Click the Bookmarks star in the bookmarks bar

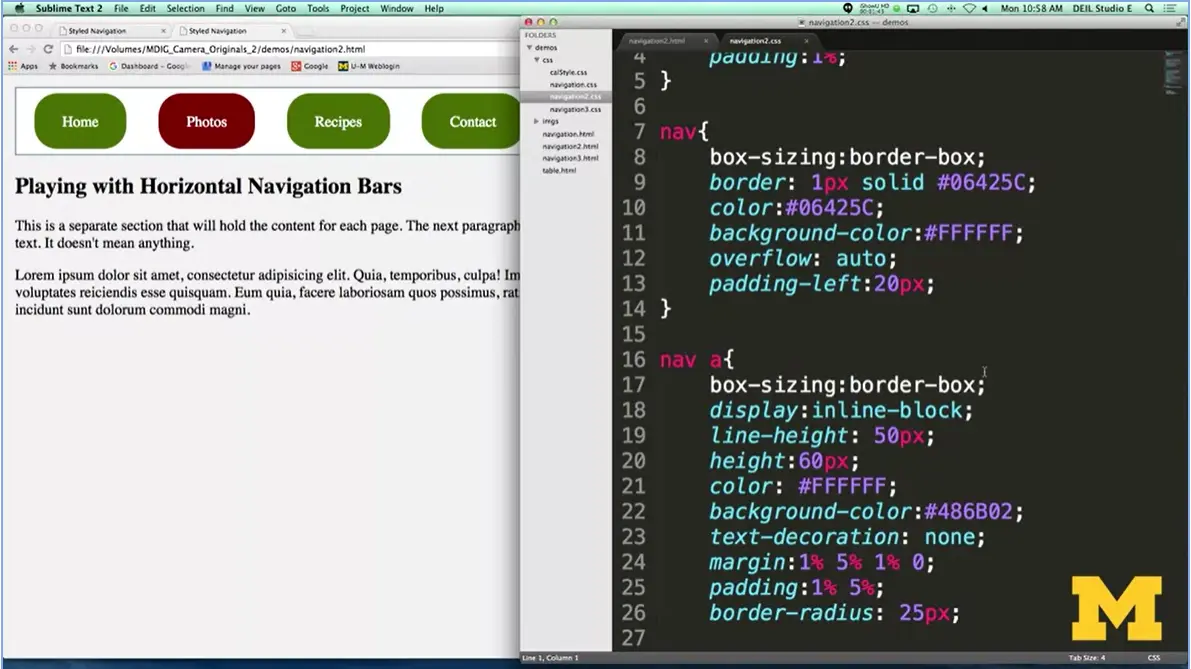[52, 66]
